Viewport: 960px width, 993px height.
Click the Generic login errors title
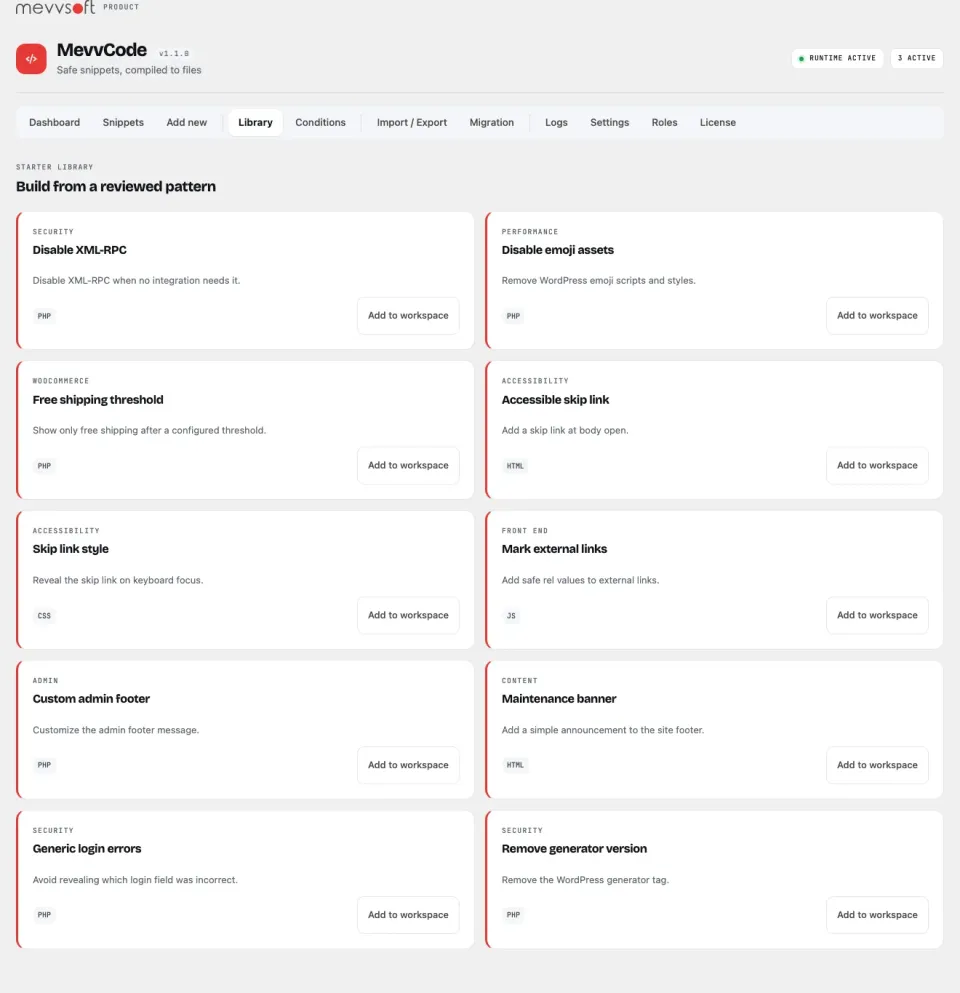click(x=87, y=849)
